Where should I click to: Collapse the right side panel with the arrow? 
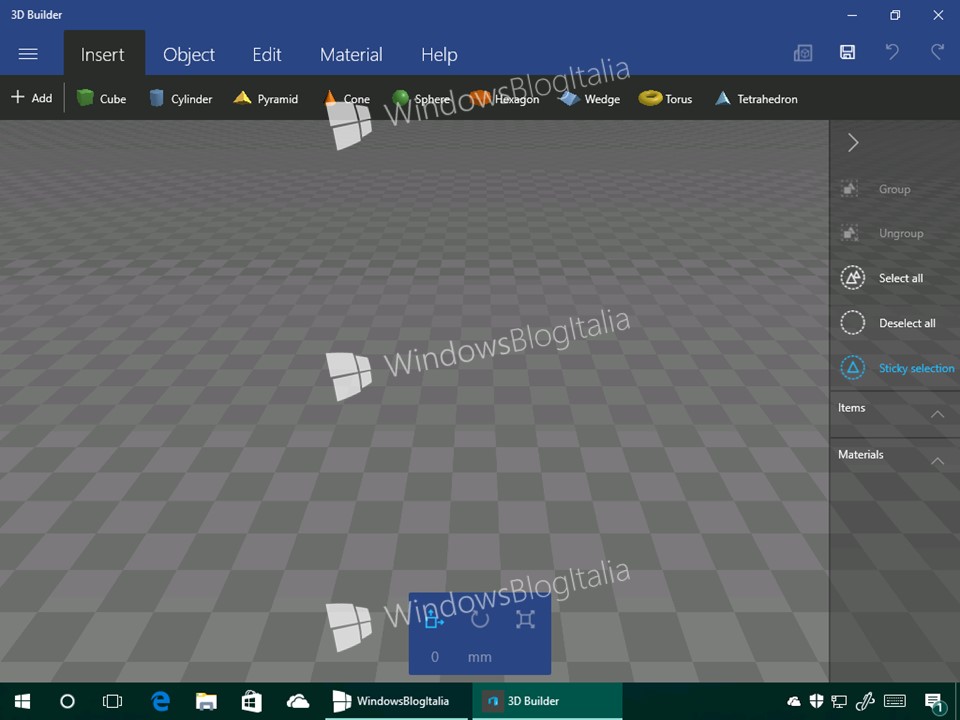pos(853,143)
